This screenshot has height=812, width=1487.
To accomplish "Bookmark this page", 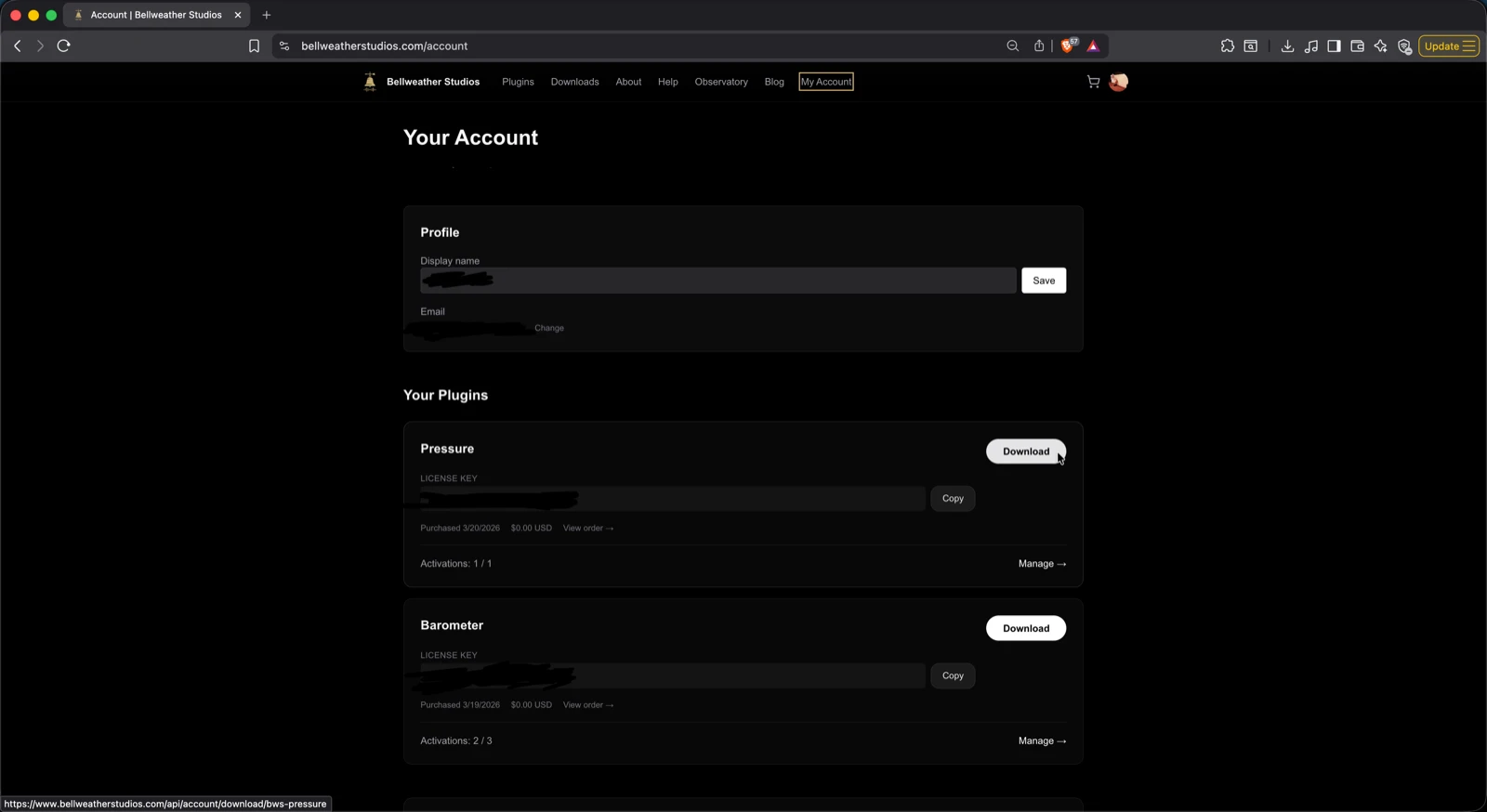I will pyautogui.click(x=254, y=46).
